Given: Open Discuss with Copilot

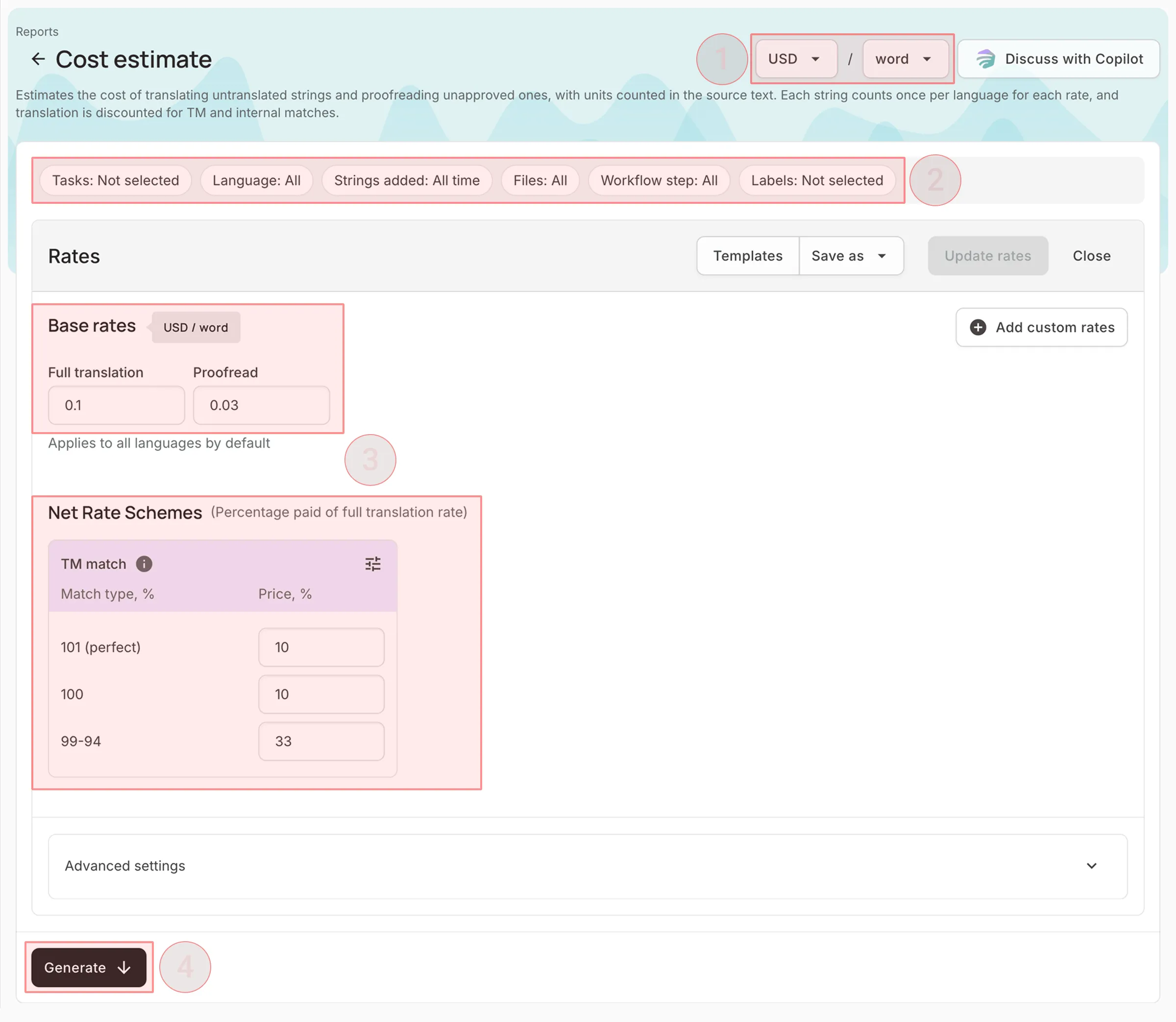Looking at the screenshot, I should [1058, 59].
